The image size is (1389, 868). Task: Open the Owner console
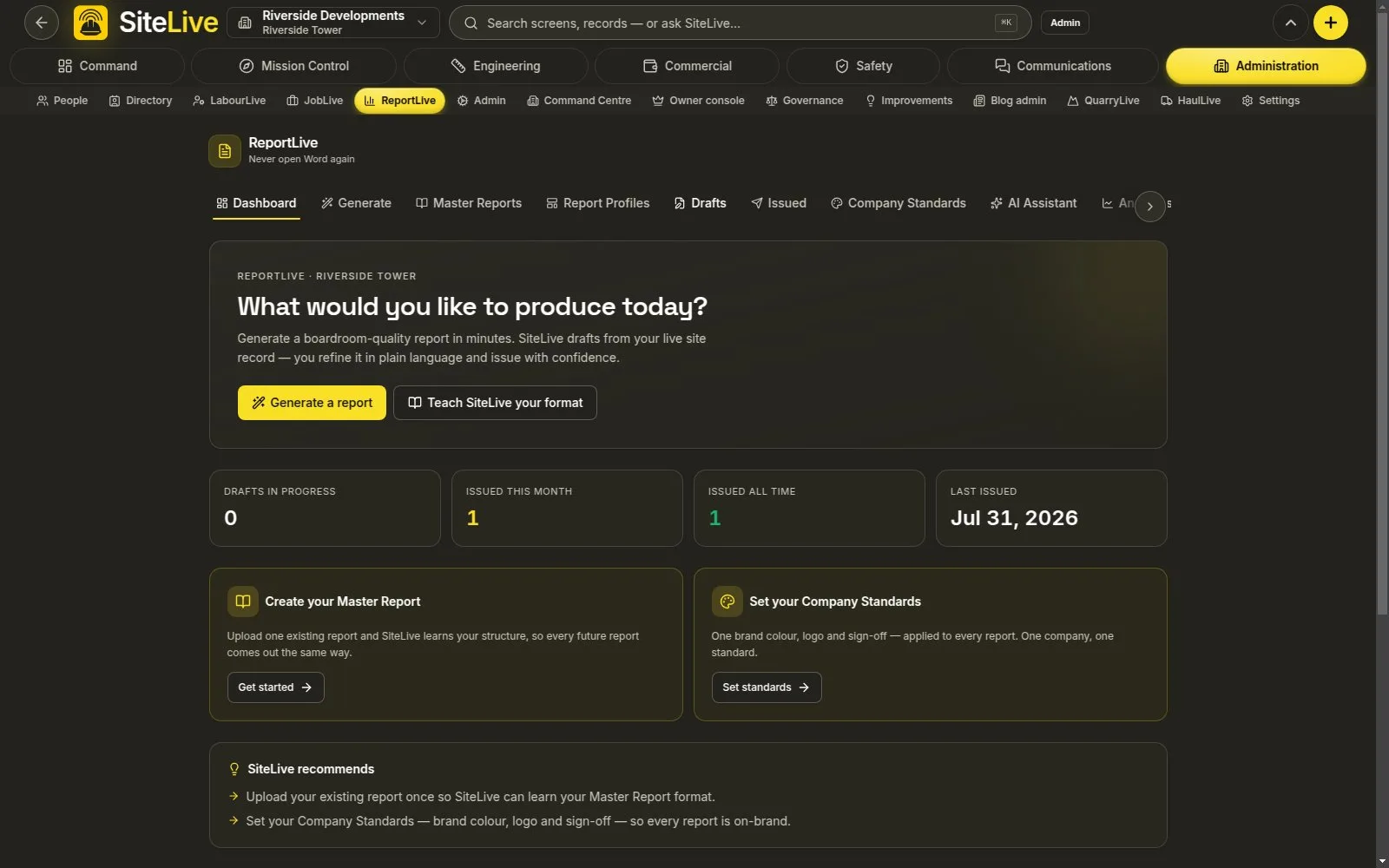click(699, 101)
